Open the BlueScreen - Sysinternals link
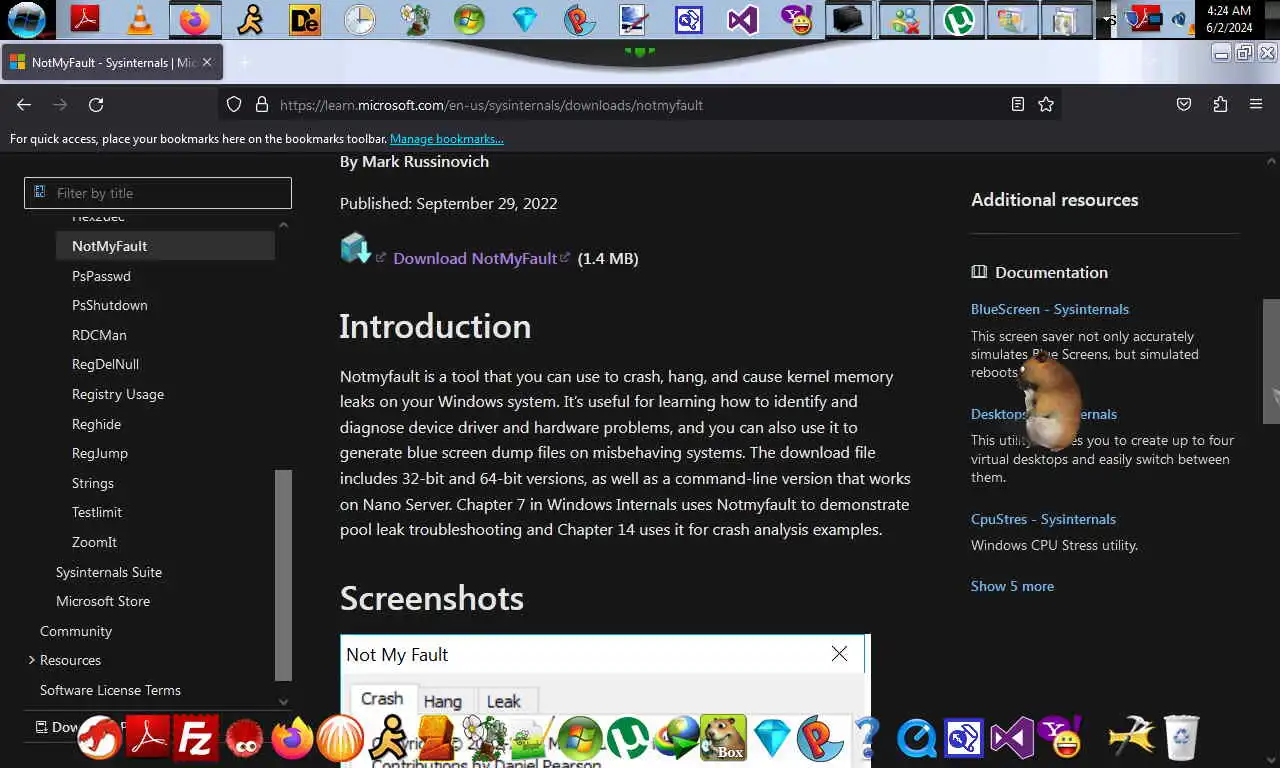1280x768 pixels. pos(1050,309)
